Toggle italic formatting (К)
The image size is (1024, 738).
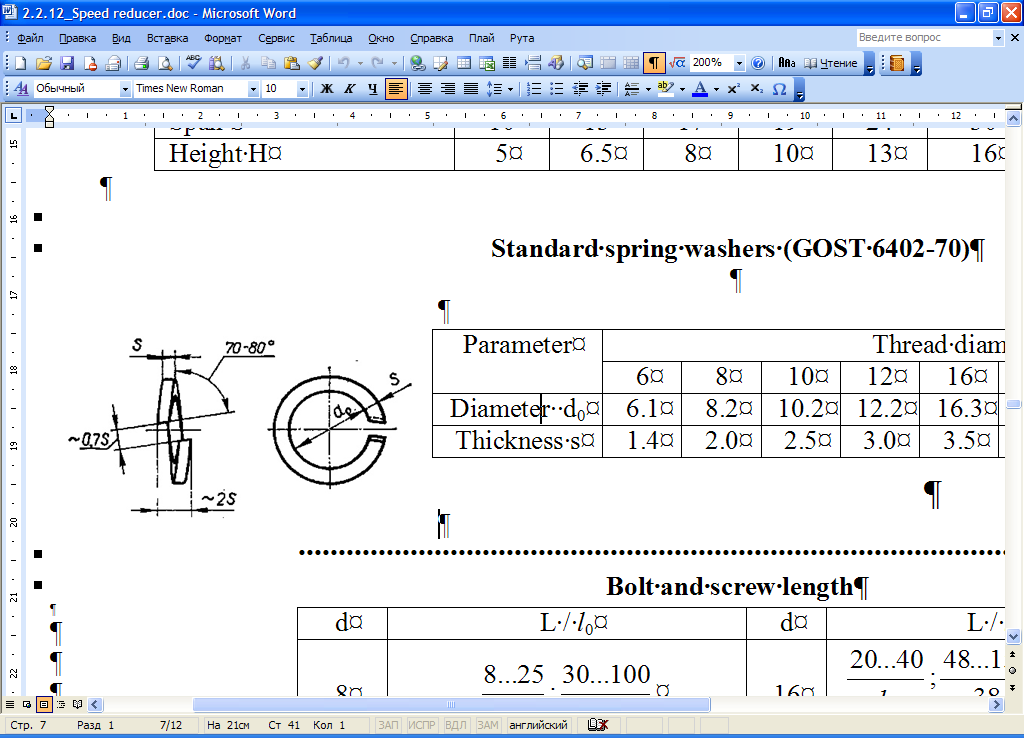point(349,89)
